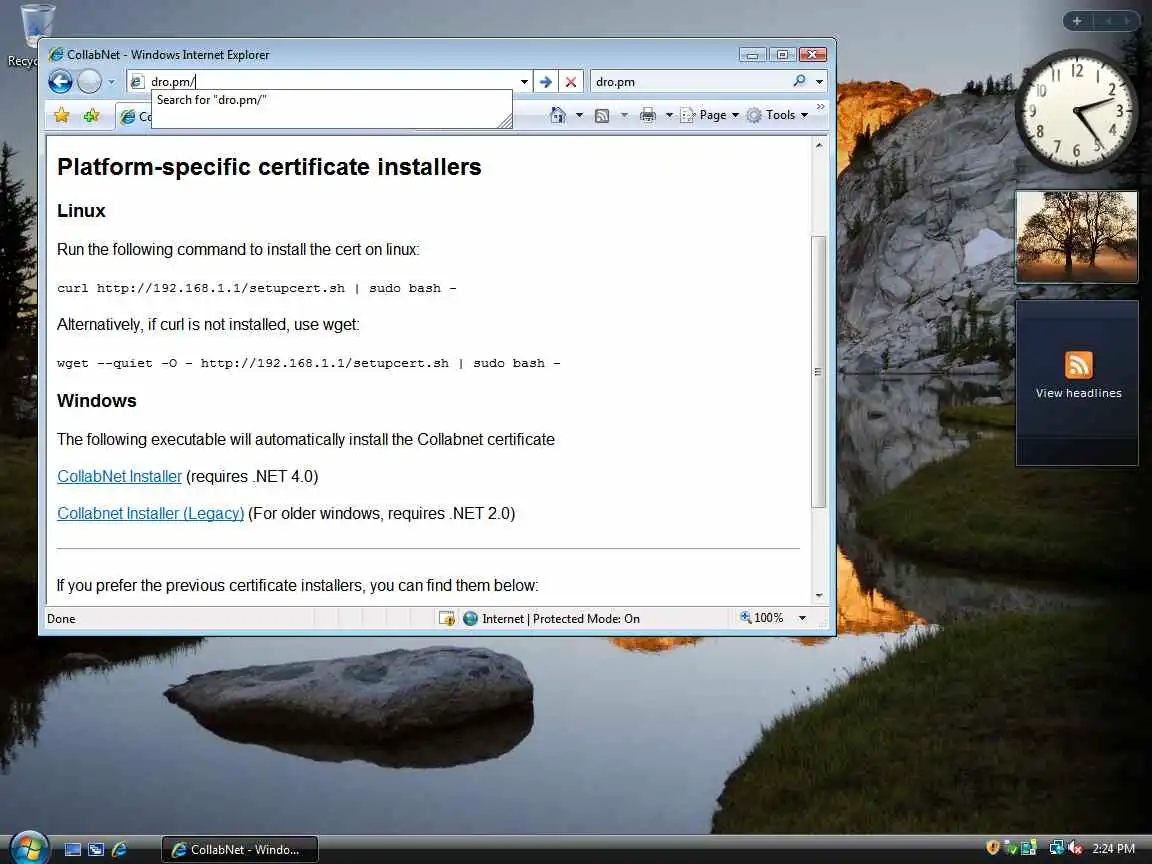Click the 2:24 PM taskbar clock
Screen dimensions: 1152x864
pyautogui.click(x=1113, y=849)
